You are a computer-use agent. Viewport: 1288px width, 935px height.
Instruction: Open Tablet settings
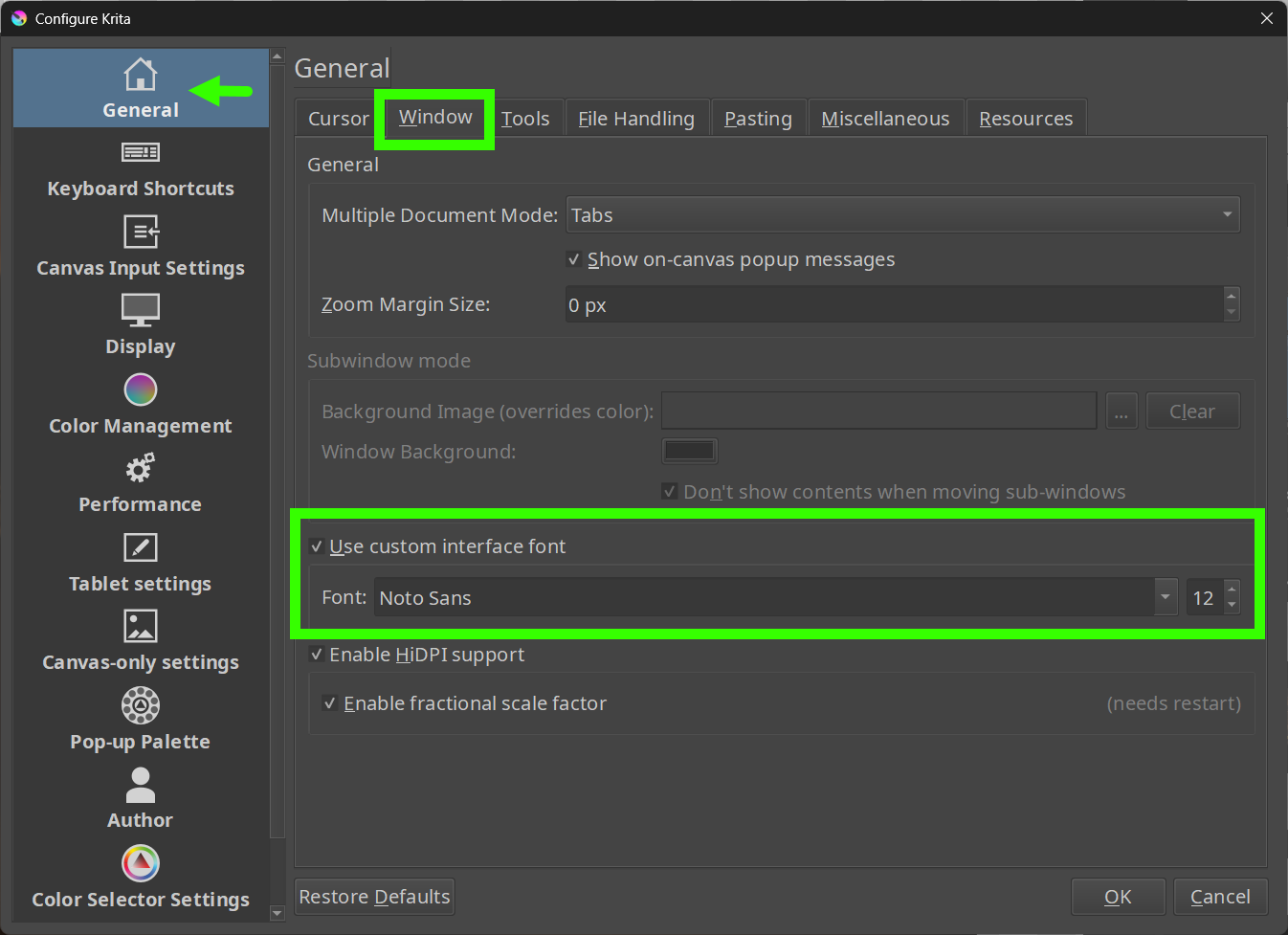(x=140, y=563)
